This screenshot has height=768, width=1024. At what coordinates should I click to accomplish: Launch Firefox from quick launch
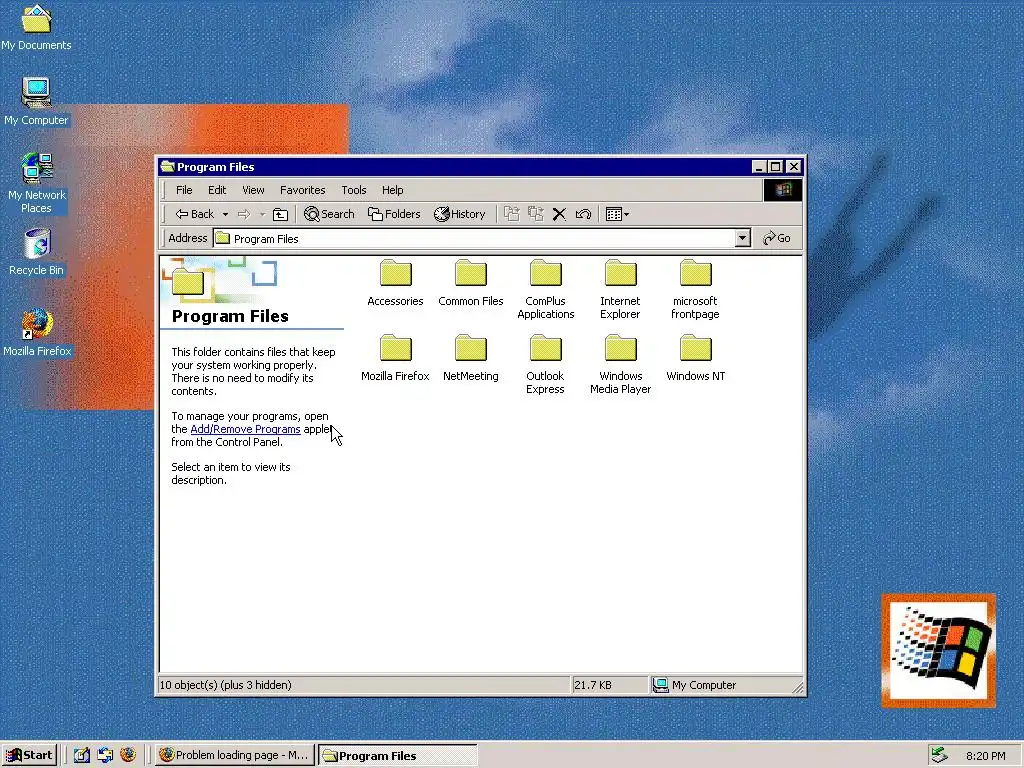pos(128,756)
